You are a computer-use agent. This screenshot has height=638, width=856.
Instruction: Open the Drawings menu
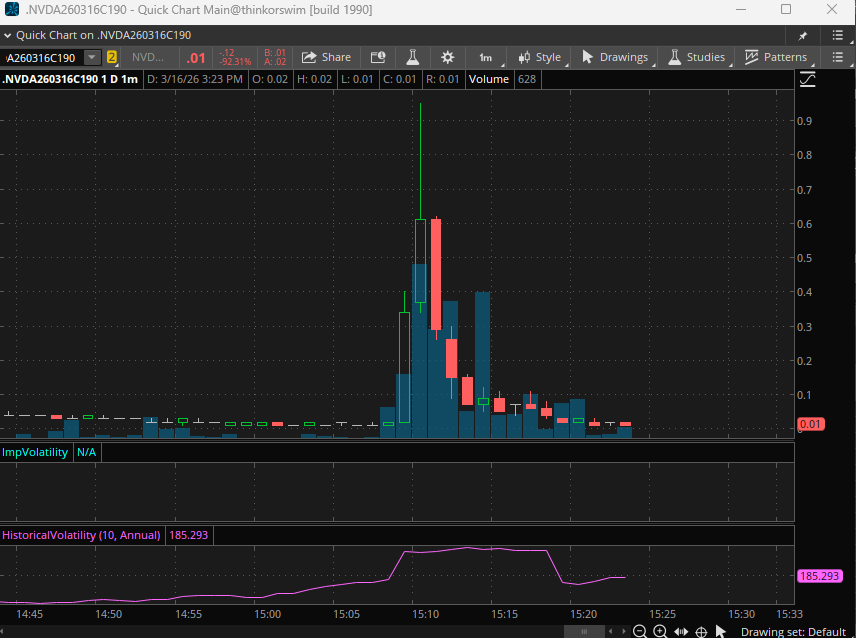(615, 57)
